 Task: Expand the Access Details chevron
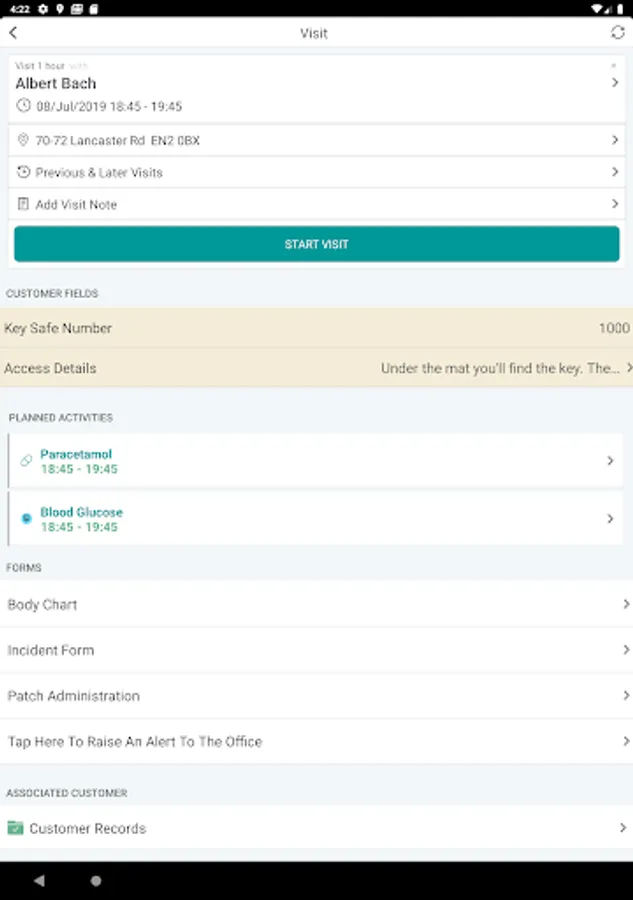tap(628, 368)
